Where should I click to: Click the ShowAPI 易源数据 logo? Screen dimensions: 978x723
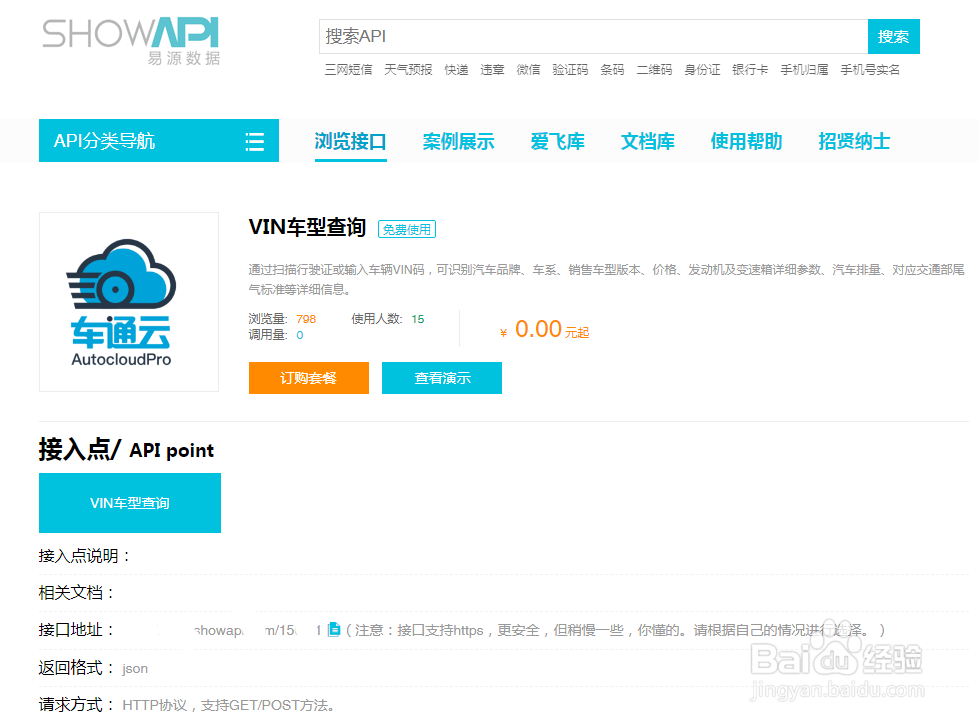(130, 40)
